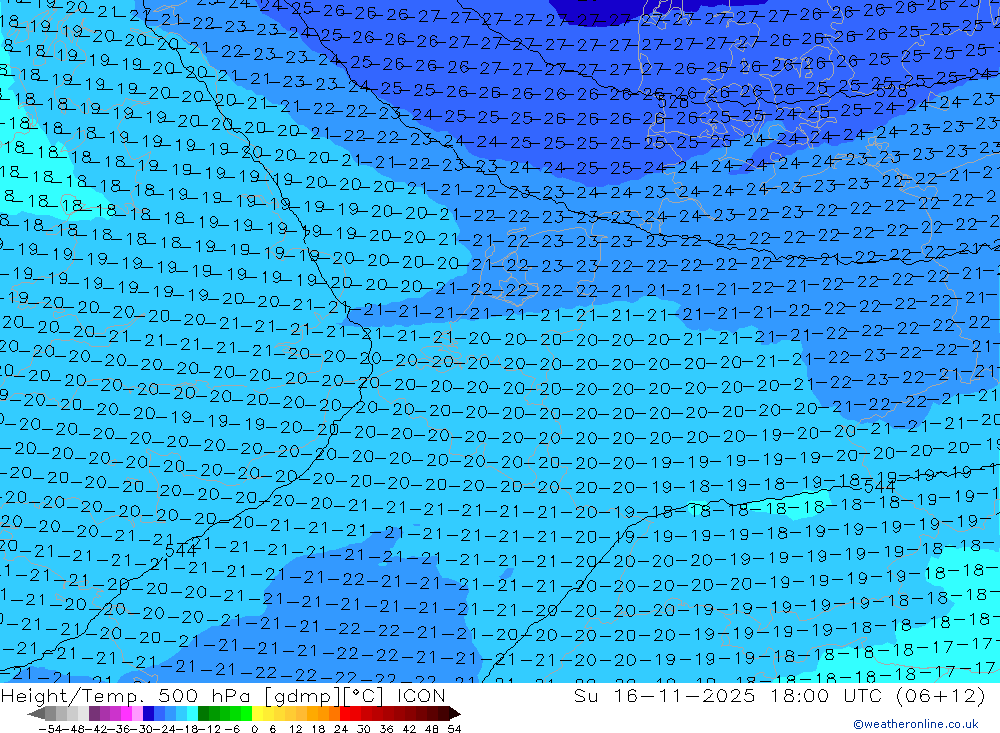Select the '528' contour label at top right
This screenshot has width=1000, height=733.
coord(890,92)
